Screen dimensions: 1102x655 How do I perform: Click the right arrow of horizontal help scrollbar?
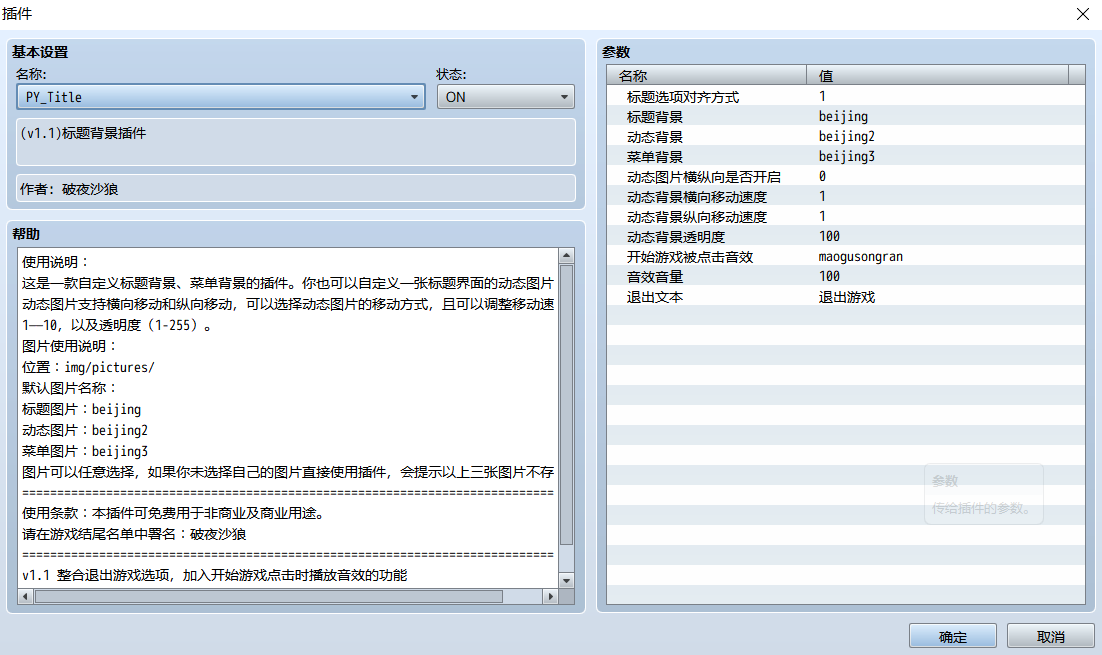coord(550,597)
